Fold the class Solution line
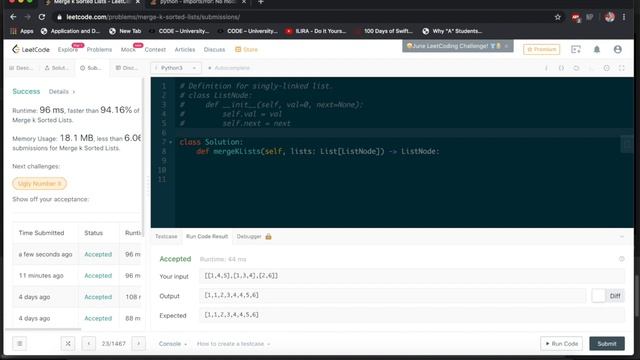This screenshot has width=640, height=360. 171,142
